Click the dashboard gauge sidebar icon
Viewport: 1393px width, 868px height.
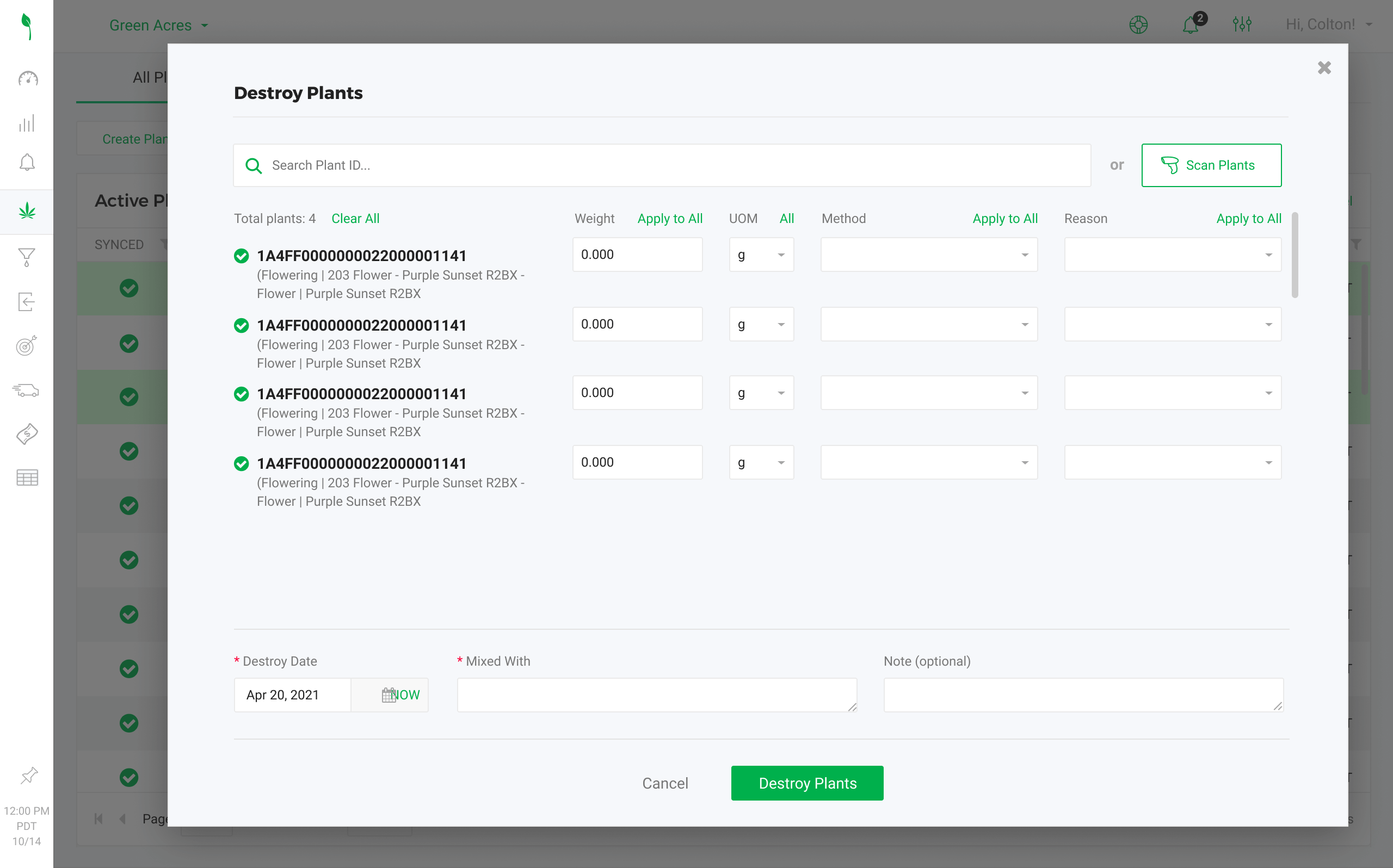point(27,79)
